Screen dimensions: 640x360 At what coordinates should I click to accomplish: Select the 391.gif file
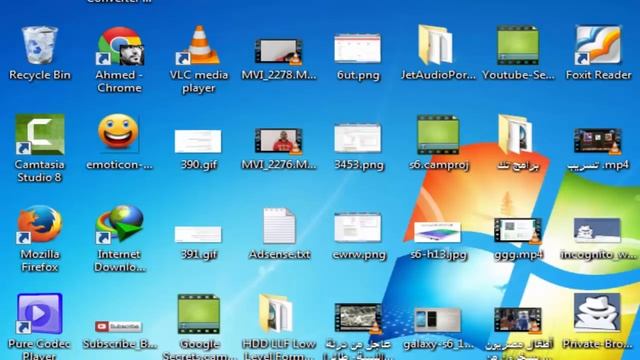198,235
